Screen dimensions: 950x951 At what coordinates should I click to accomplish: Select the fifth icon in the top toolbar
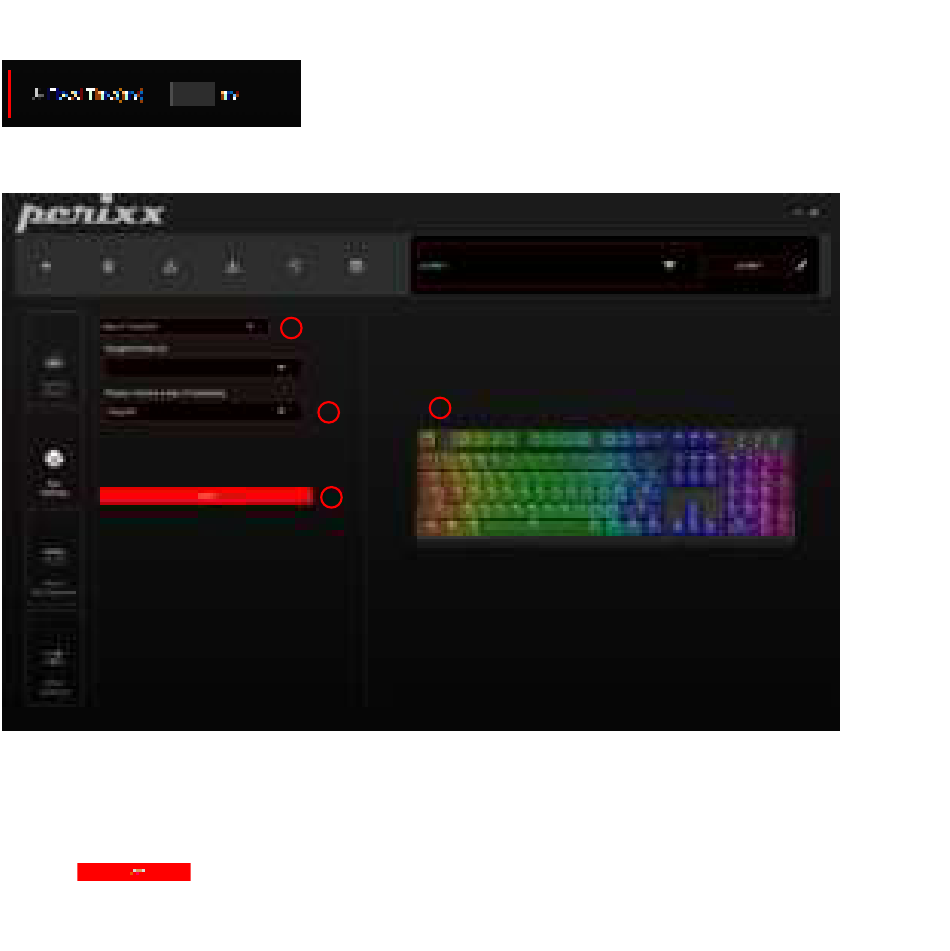296,266
